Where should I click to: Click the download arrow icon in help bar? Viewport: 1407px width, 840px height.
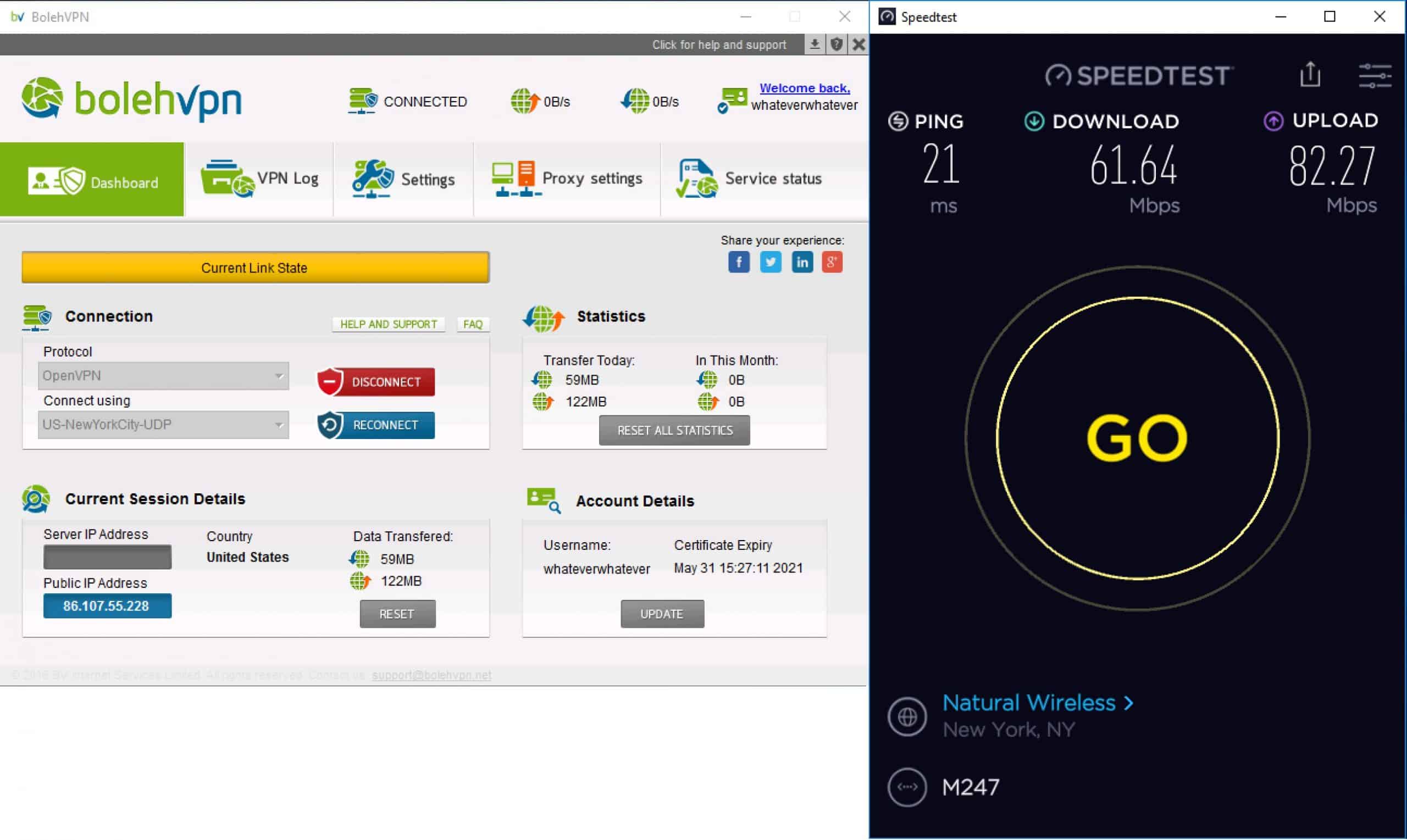pyautogui.click(x=814, y=44)
